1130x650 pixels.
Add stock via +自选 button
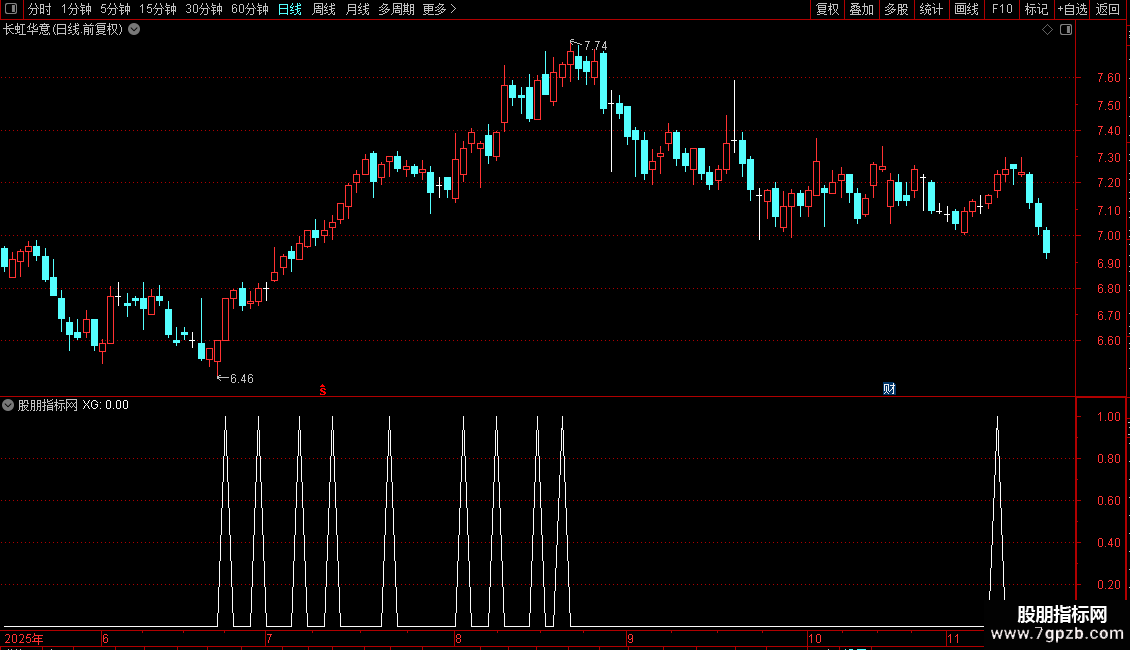[1072, 9]
